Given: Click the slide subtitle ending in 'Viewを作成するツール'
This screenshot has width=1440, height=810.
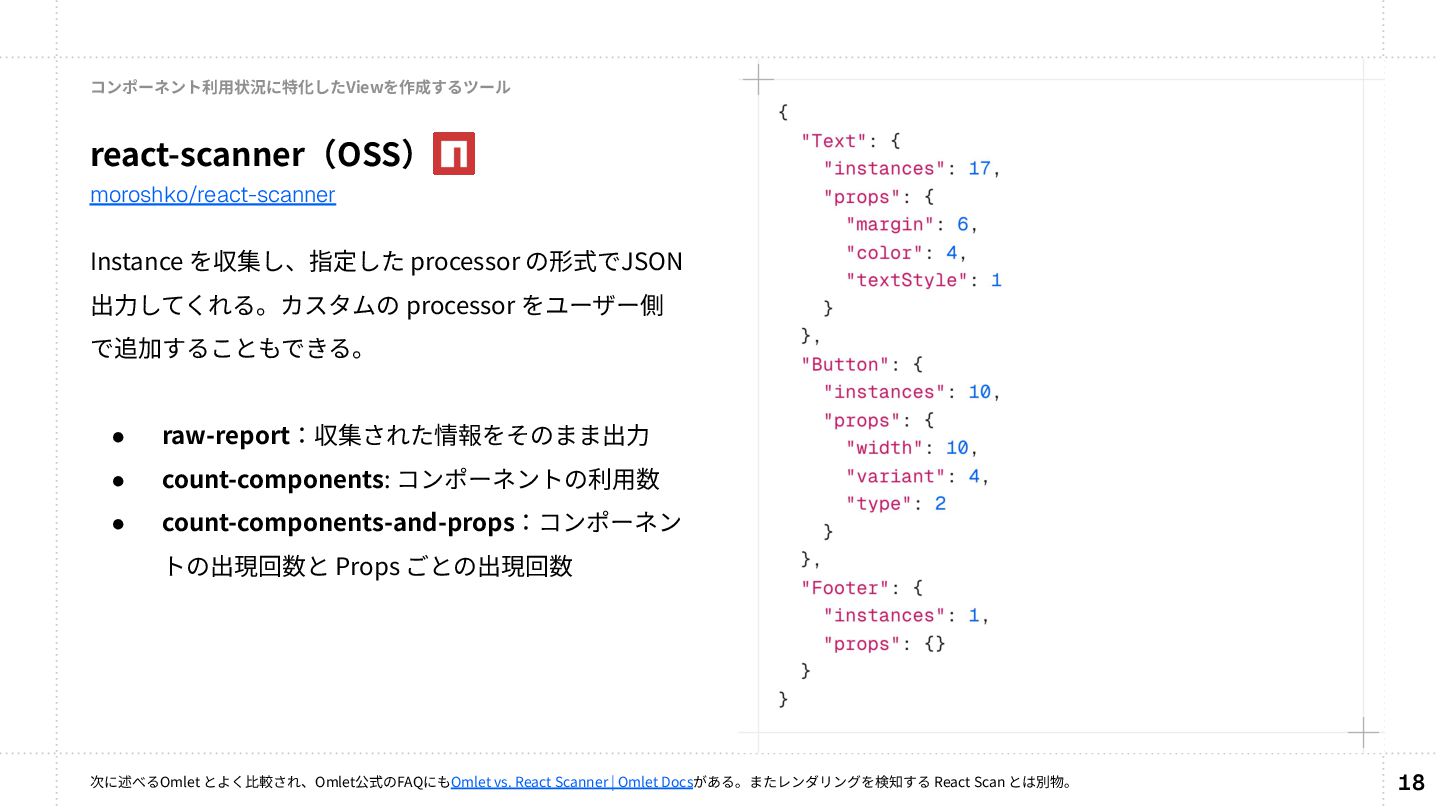Looking at the screenshot, I should pyautogui.click(x=300, y=87).
